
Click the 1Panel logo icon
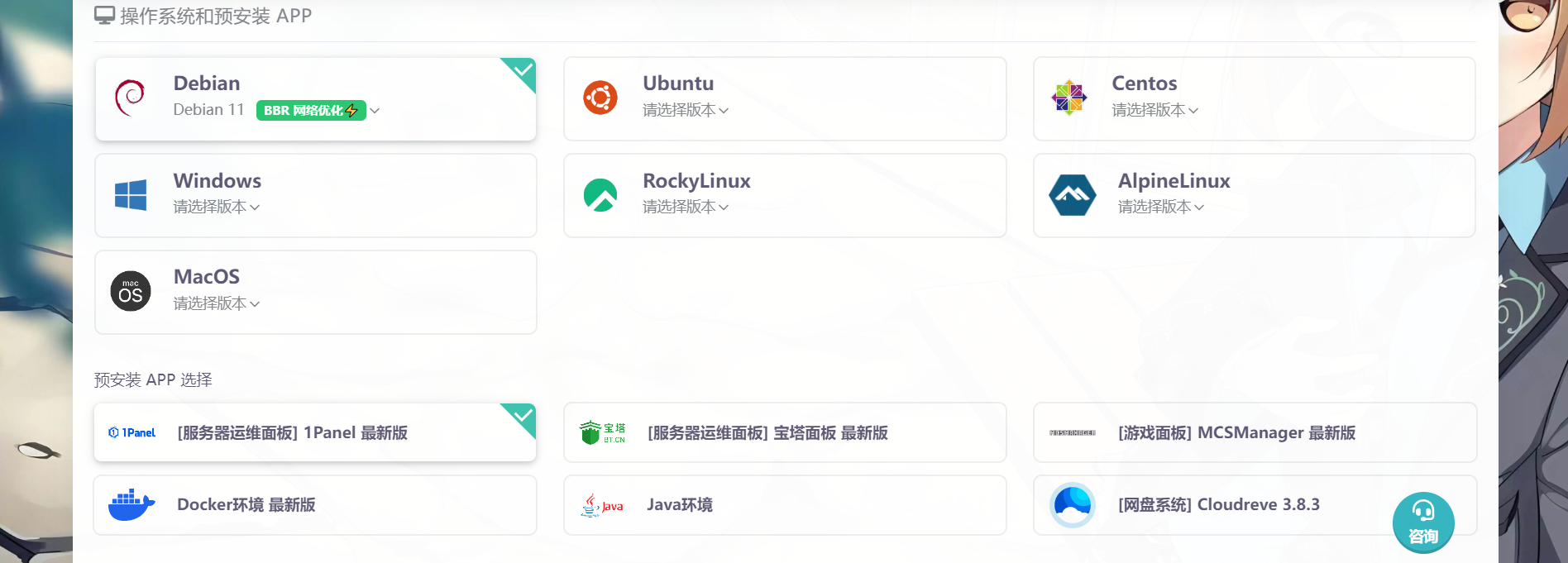(132, 432)
